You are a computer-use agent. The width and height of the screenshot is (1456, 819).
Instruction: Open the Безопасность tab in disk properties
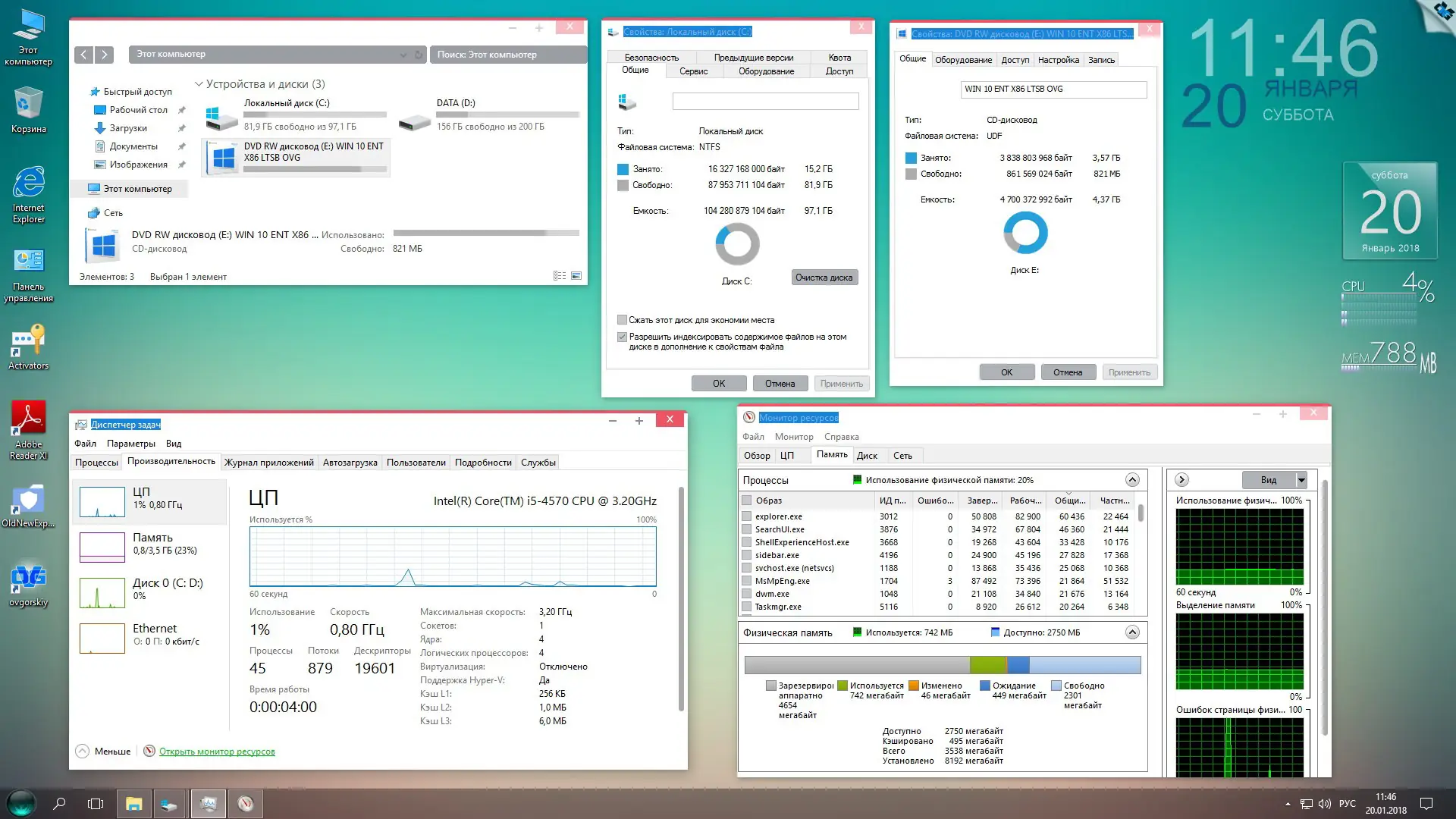pos(651,58)
